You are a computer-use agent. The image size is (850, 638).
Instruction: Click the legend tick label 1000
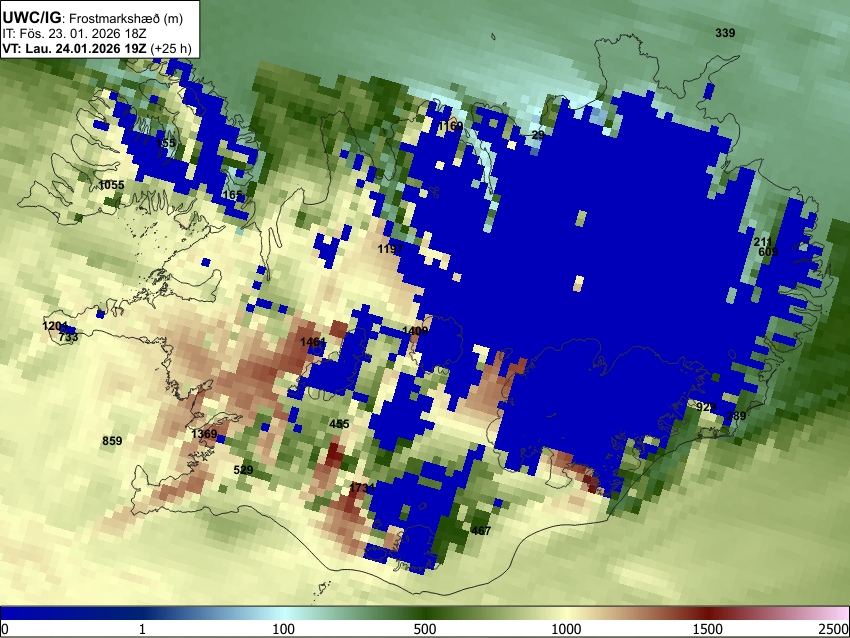566,629
